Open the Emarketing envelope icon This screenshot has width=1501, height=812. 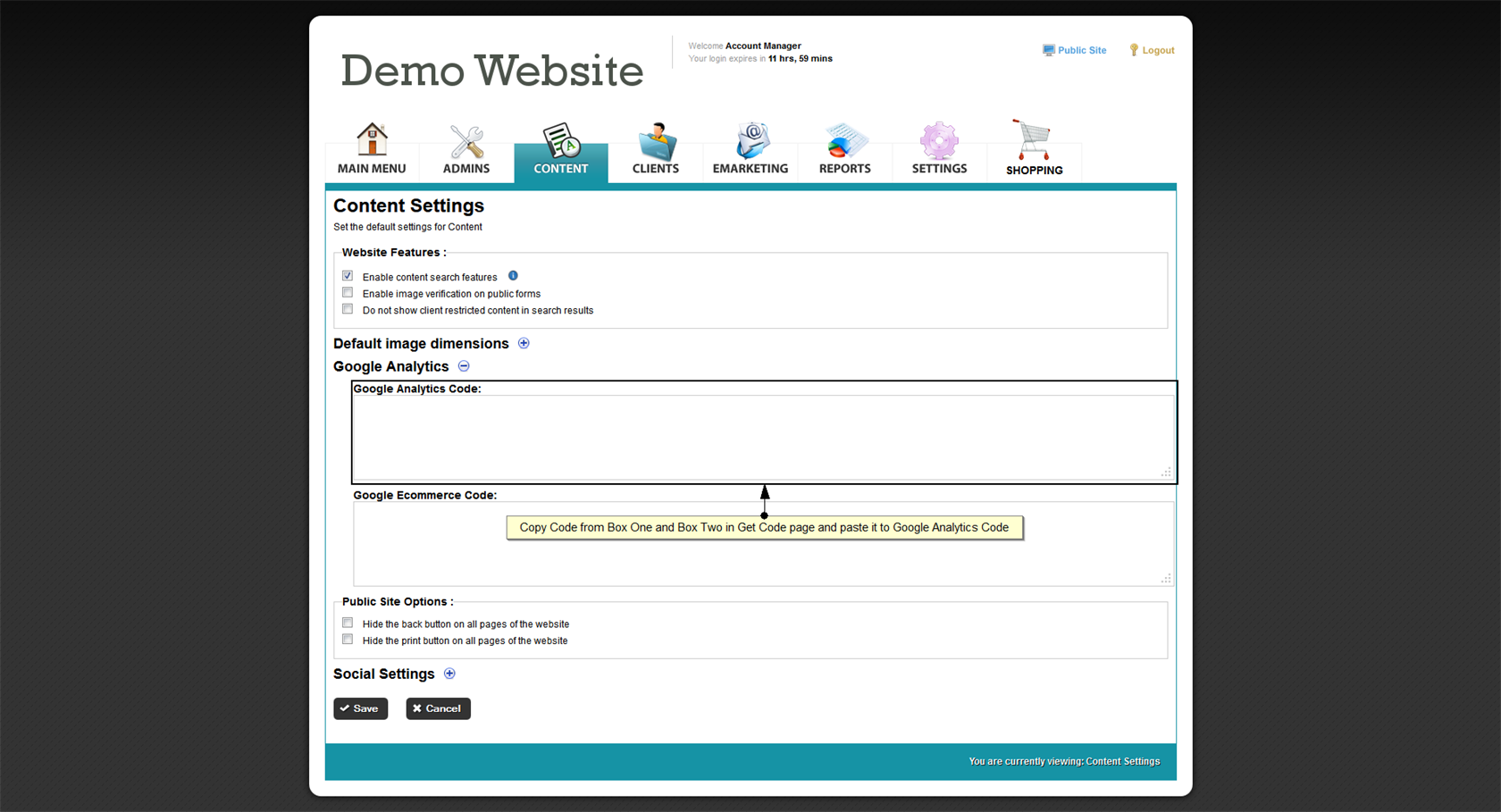(x=750, y=141)
